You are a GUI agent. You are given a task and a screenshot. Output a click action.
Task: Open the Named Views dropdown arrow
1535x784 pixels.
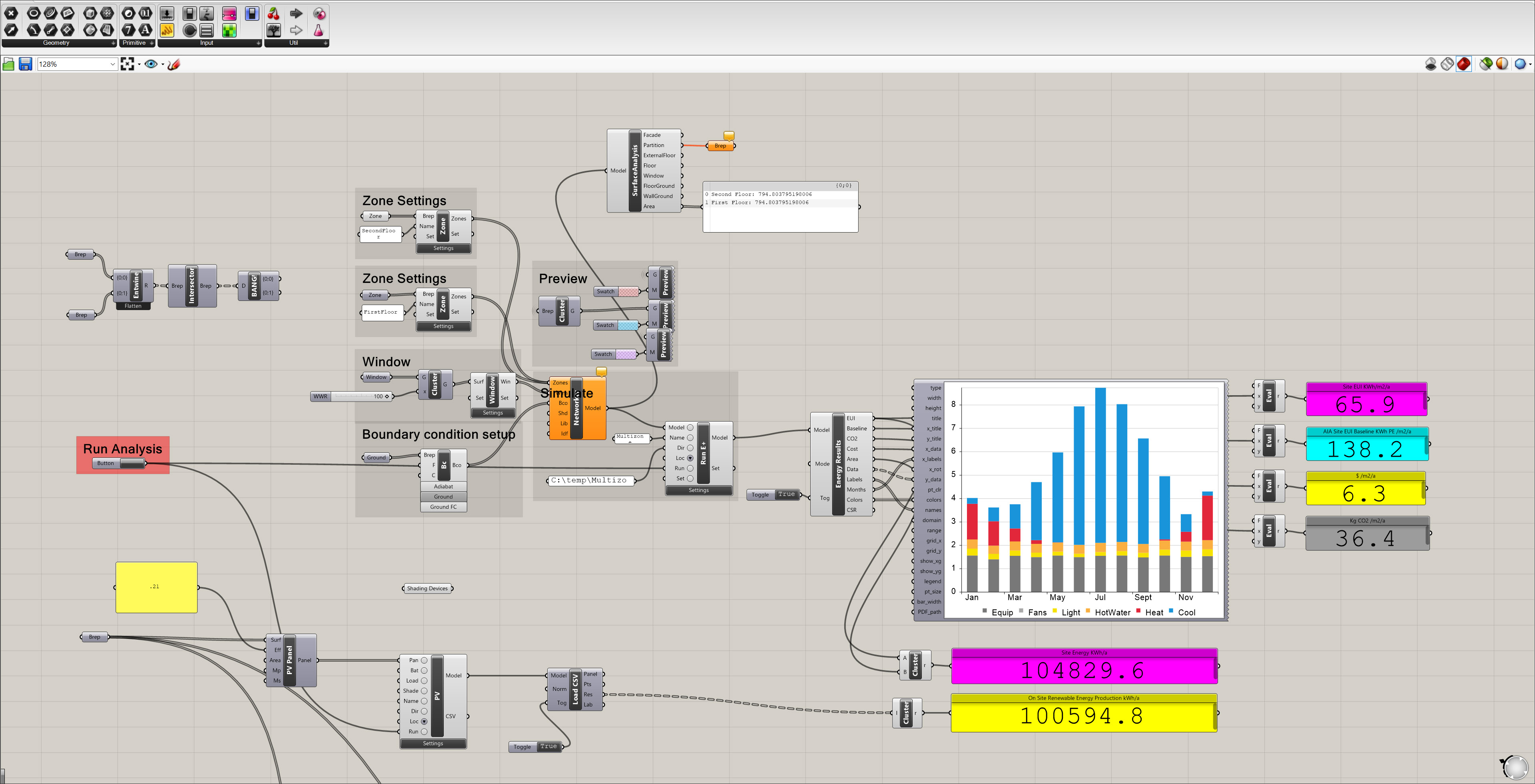[163, 64]
